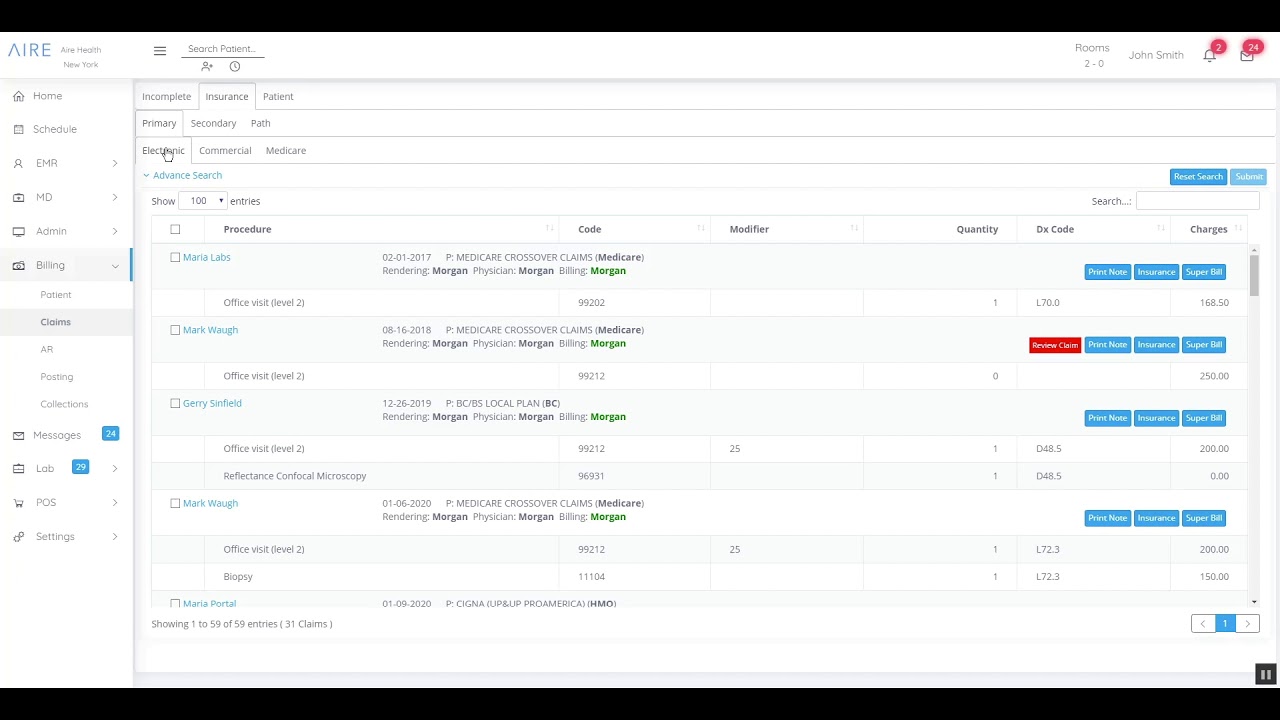Check the box beside Maria Portal

point(175,603)
